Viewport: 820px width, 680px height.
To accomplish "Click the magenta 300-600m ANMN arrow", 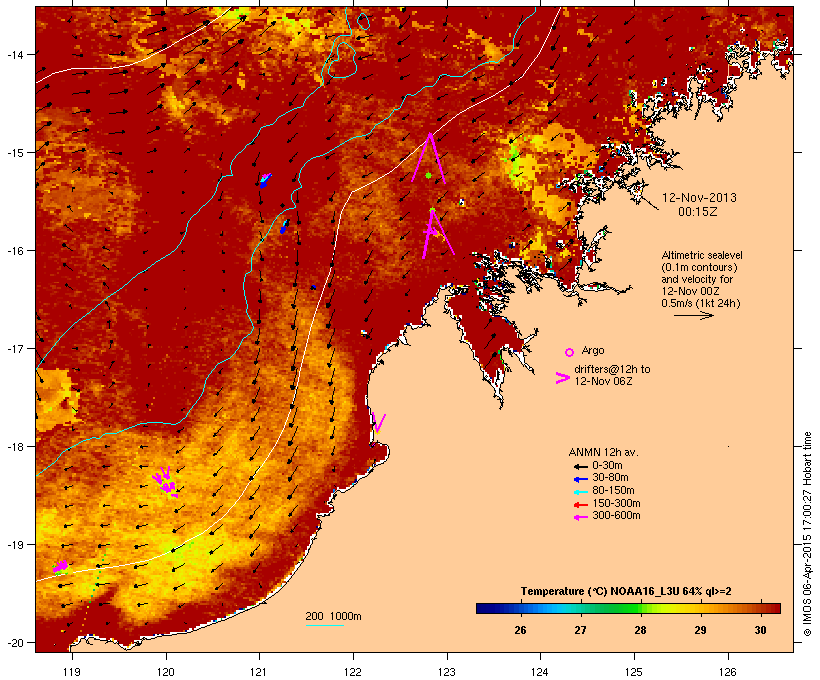I will pos(580,517).
